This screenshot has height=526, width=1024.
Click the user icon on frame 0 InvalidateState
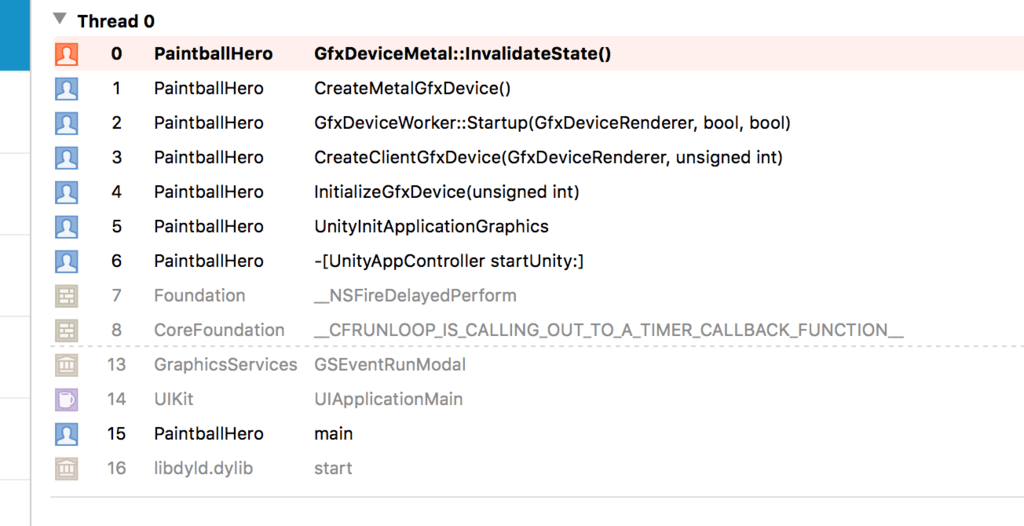tap(67, 54)
